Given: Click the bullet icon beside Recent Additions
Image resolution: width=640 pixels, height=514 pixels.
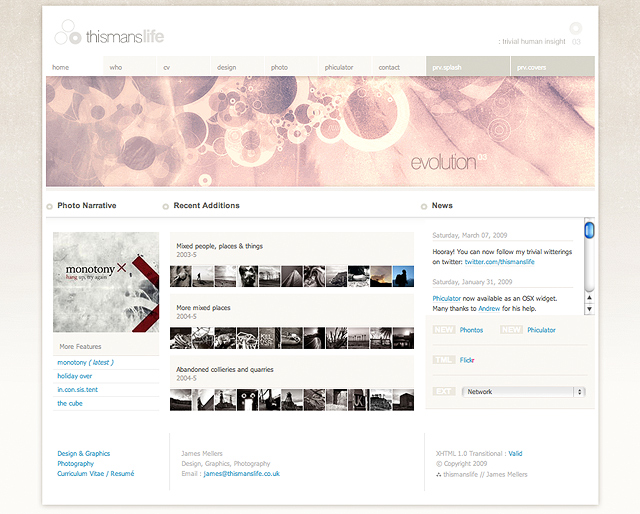Looking at the screenshot, I should [x=165, y=206].
